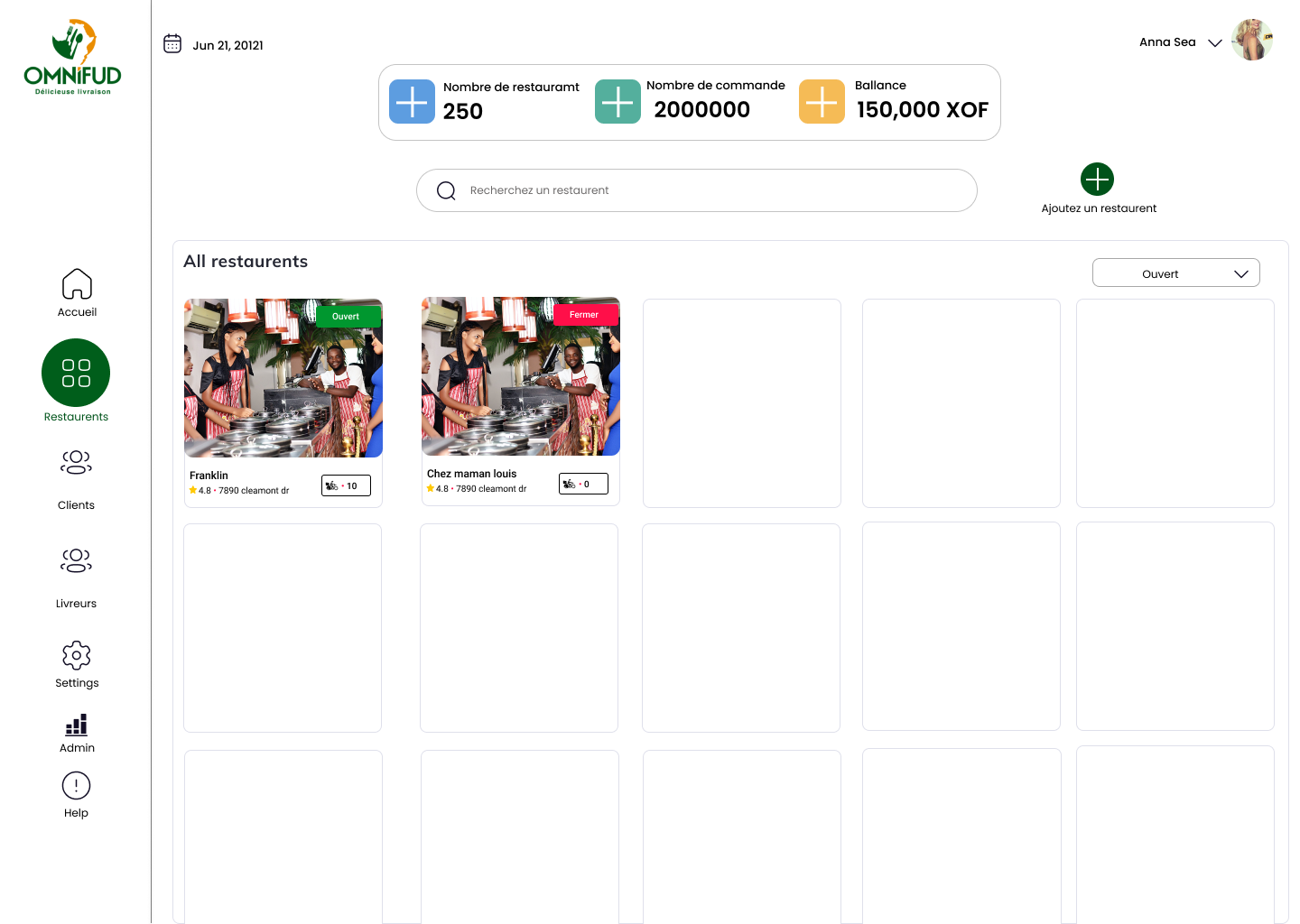1300x924 pixels.
Task: Click the blue plus for Nombre de restaurant
Action: [412, 101]
